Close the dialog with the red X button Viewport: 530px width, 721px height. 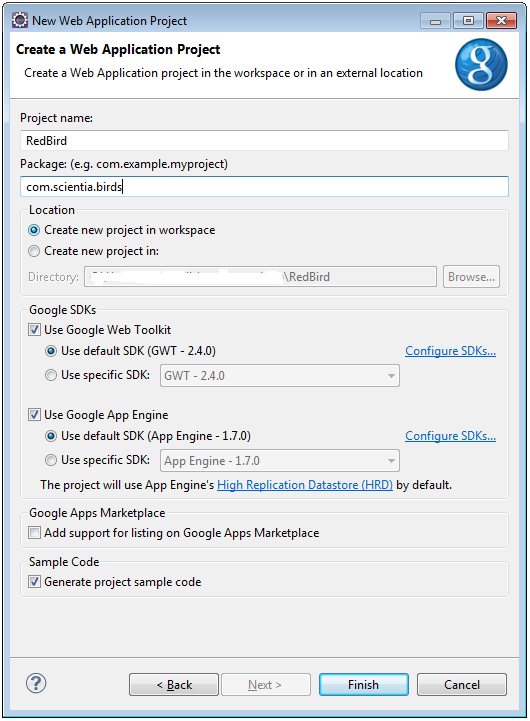[501, 21]
